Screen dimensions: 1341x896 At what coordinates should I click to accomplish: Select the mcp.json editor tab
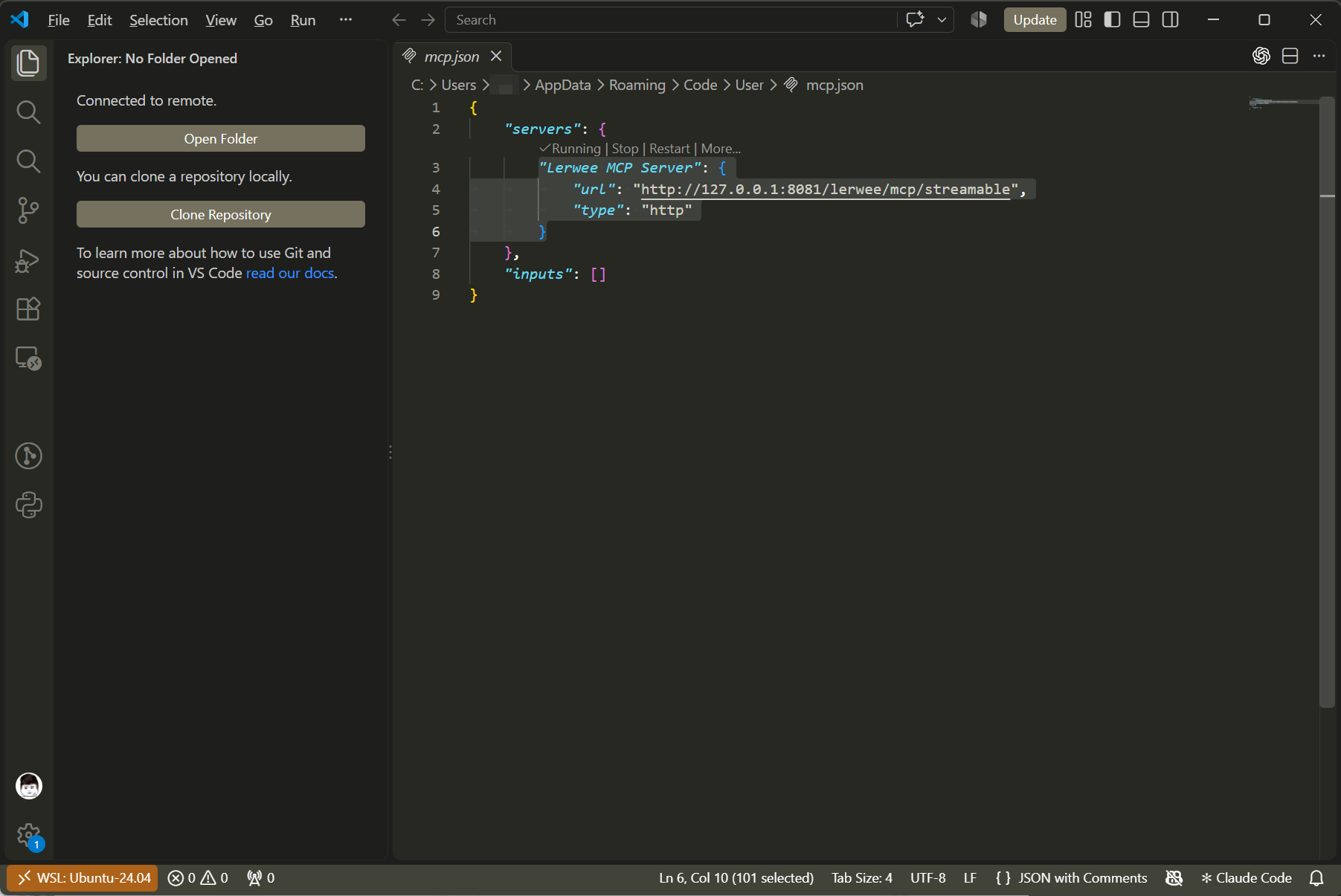(x=451, y=57)
